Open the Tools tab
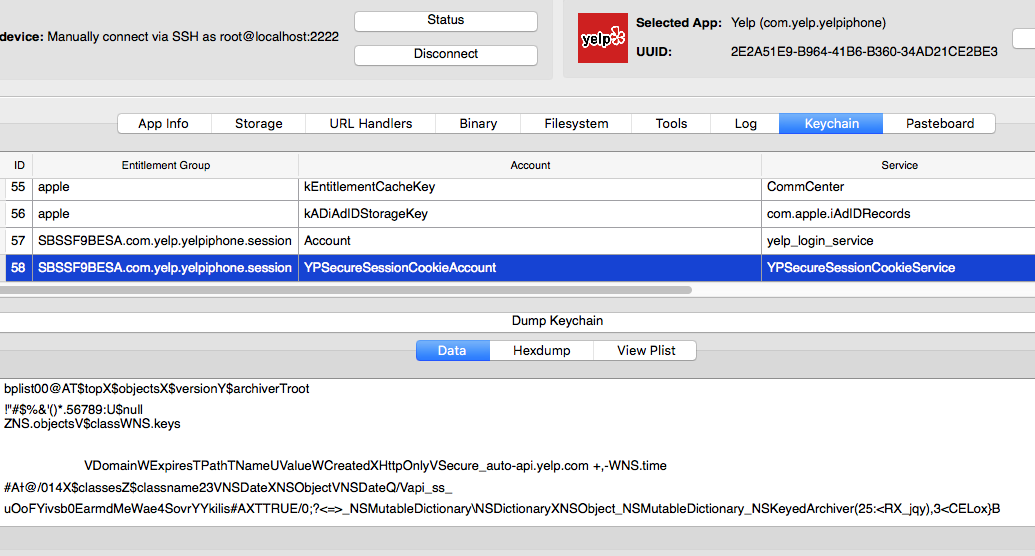 [671, 123]
